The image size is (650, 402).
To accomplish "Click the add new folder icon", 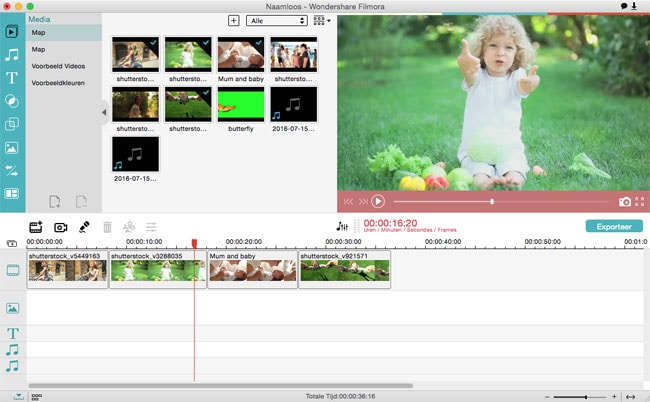I will (x=55, y=202).
